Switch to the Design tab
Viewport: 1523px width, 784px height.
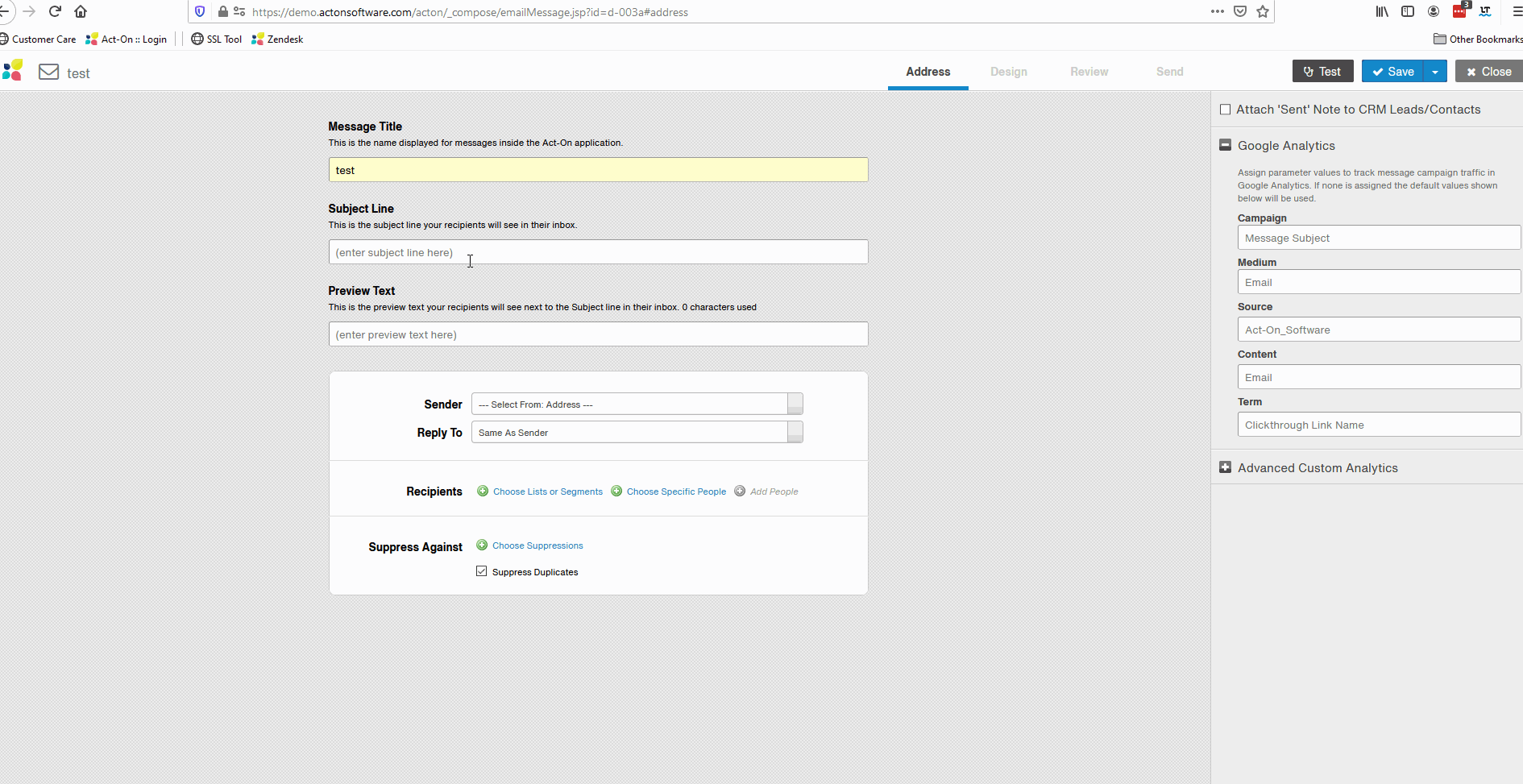click(1008, 72)
